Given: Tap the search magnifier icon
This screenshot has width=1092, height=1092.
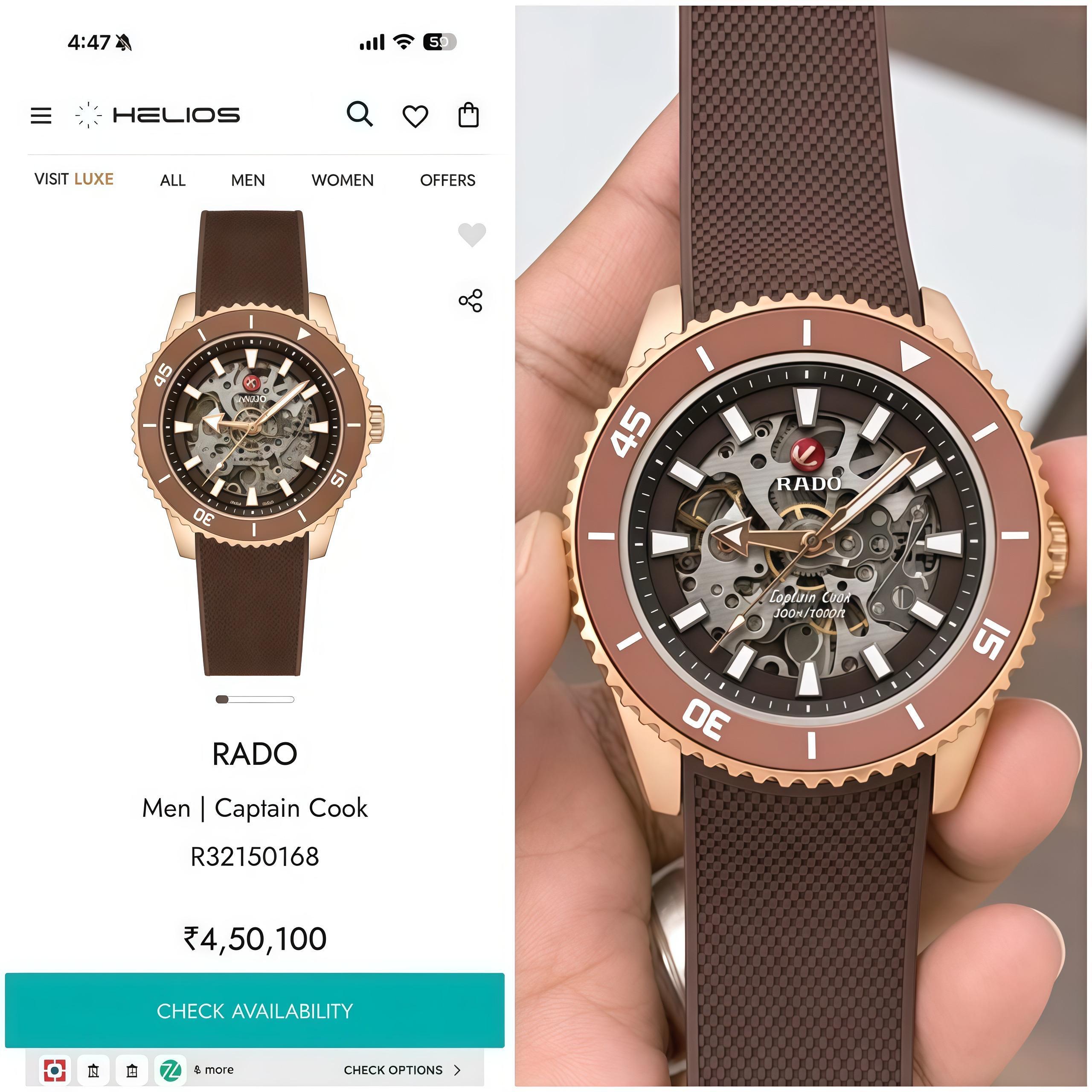Looking at the screenshot, I should tap(360, 114).
